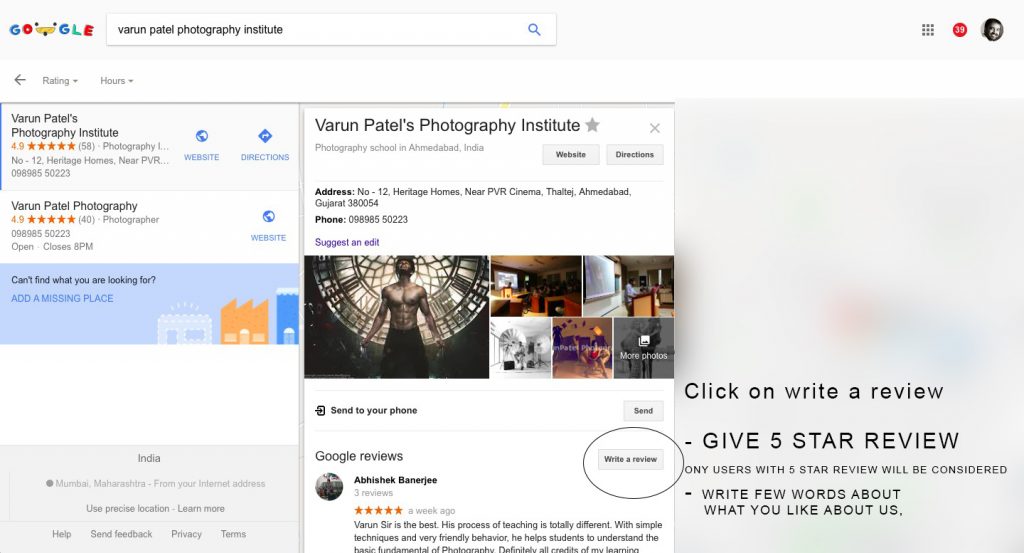The height and width of the screenshot is (553, 1024).
Task: Click the (58) review count
Action: tap(86, 146)
